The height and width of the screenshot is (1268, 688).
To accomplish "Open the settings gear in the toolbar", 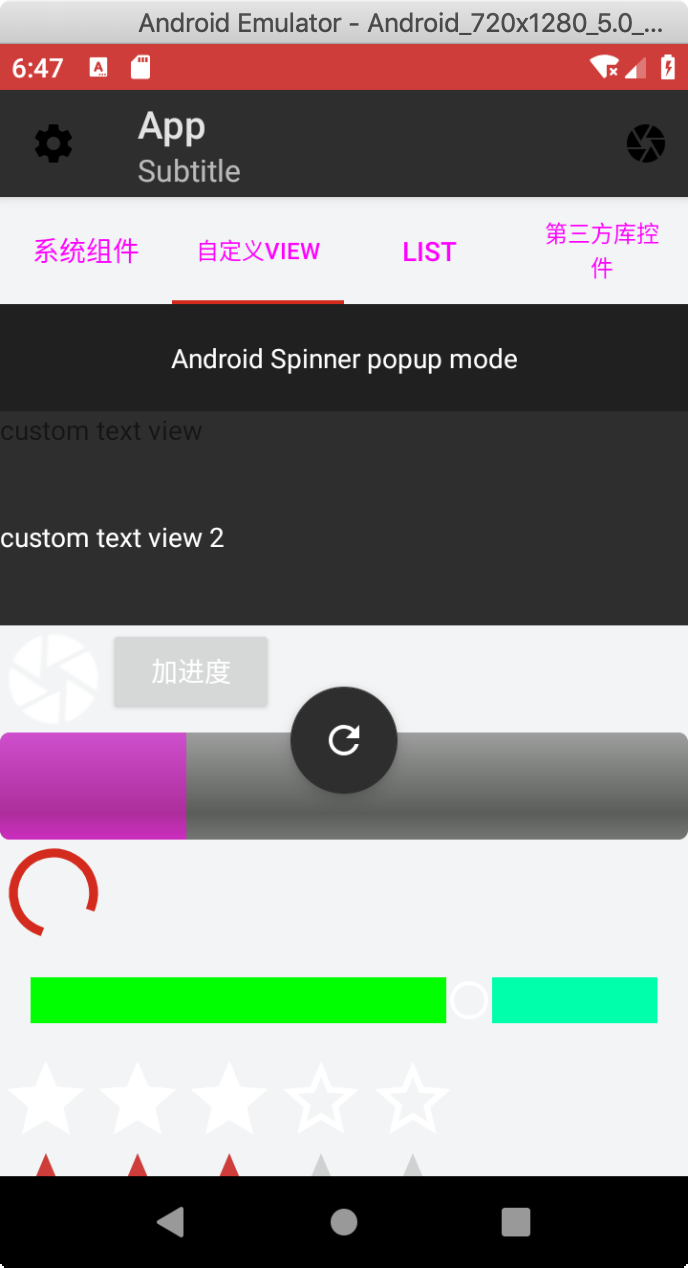I will (52, 142).
